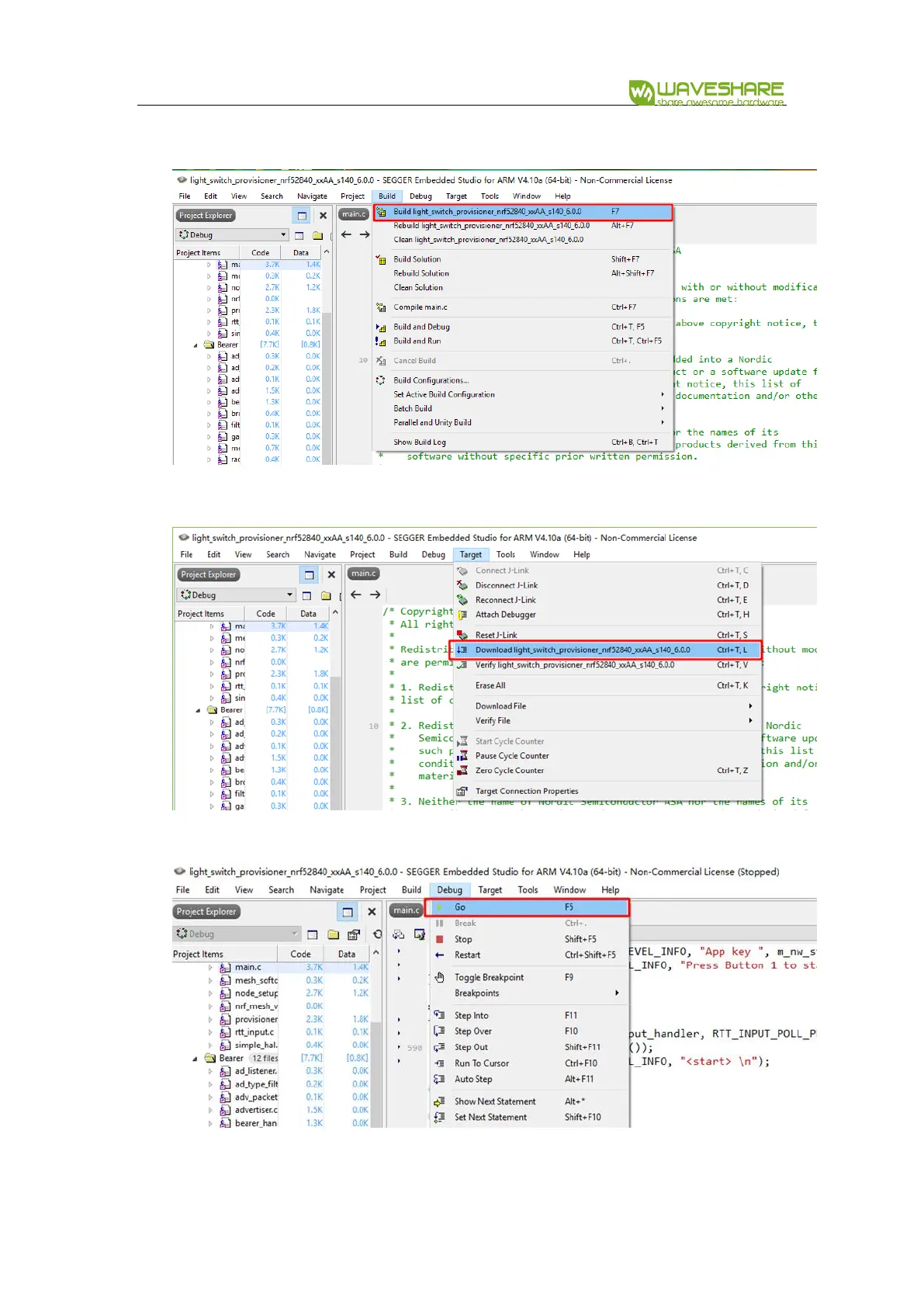Screen dimensions: 924x1307
Task: Click the Auto Step icon
Action: point(440,1080)
